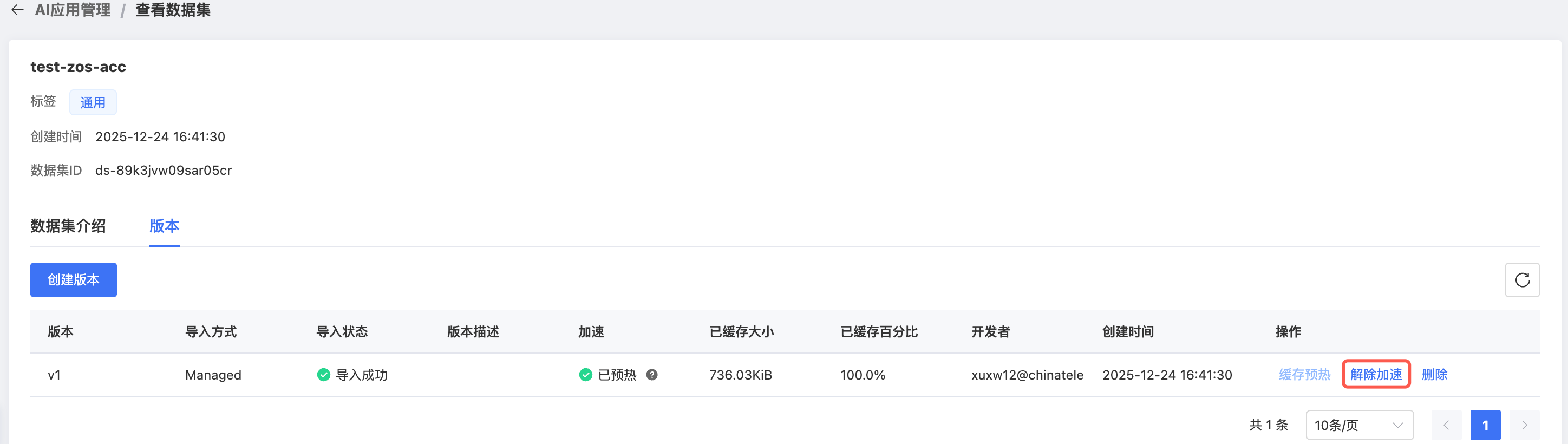Click the green 导入成功 status icon
1568x444 pixels.
323,375
